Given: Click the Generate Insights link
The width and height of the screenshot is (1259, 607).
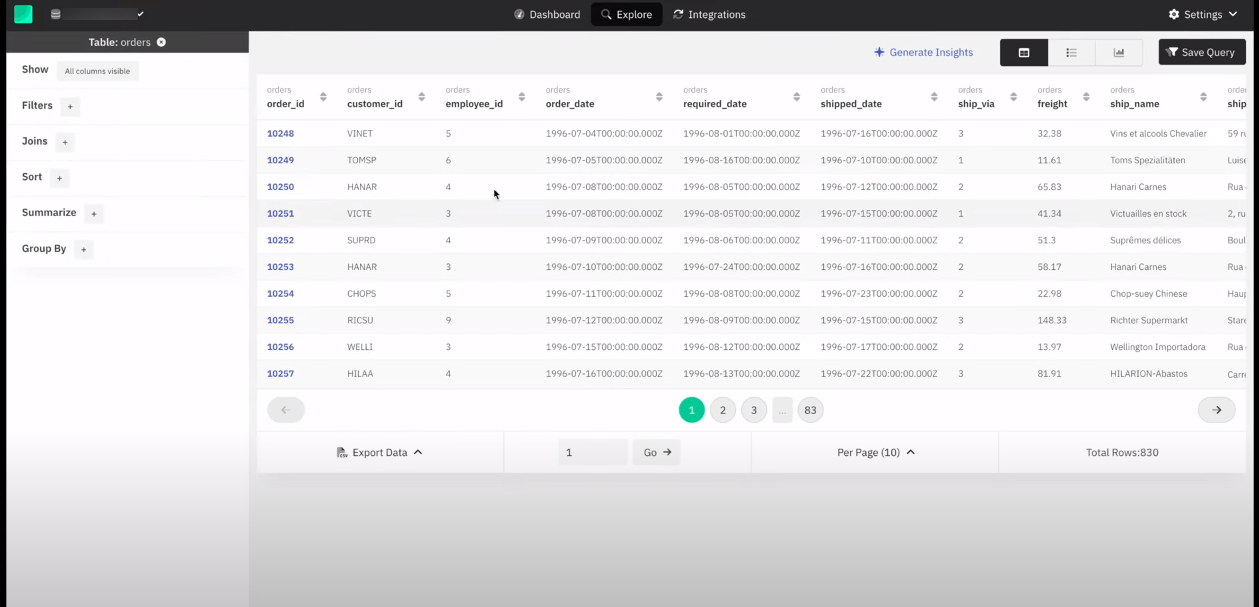Looking at the screenshot, I should (923, 52).
